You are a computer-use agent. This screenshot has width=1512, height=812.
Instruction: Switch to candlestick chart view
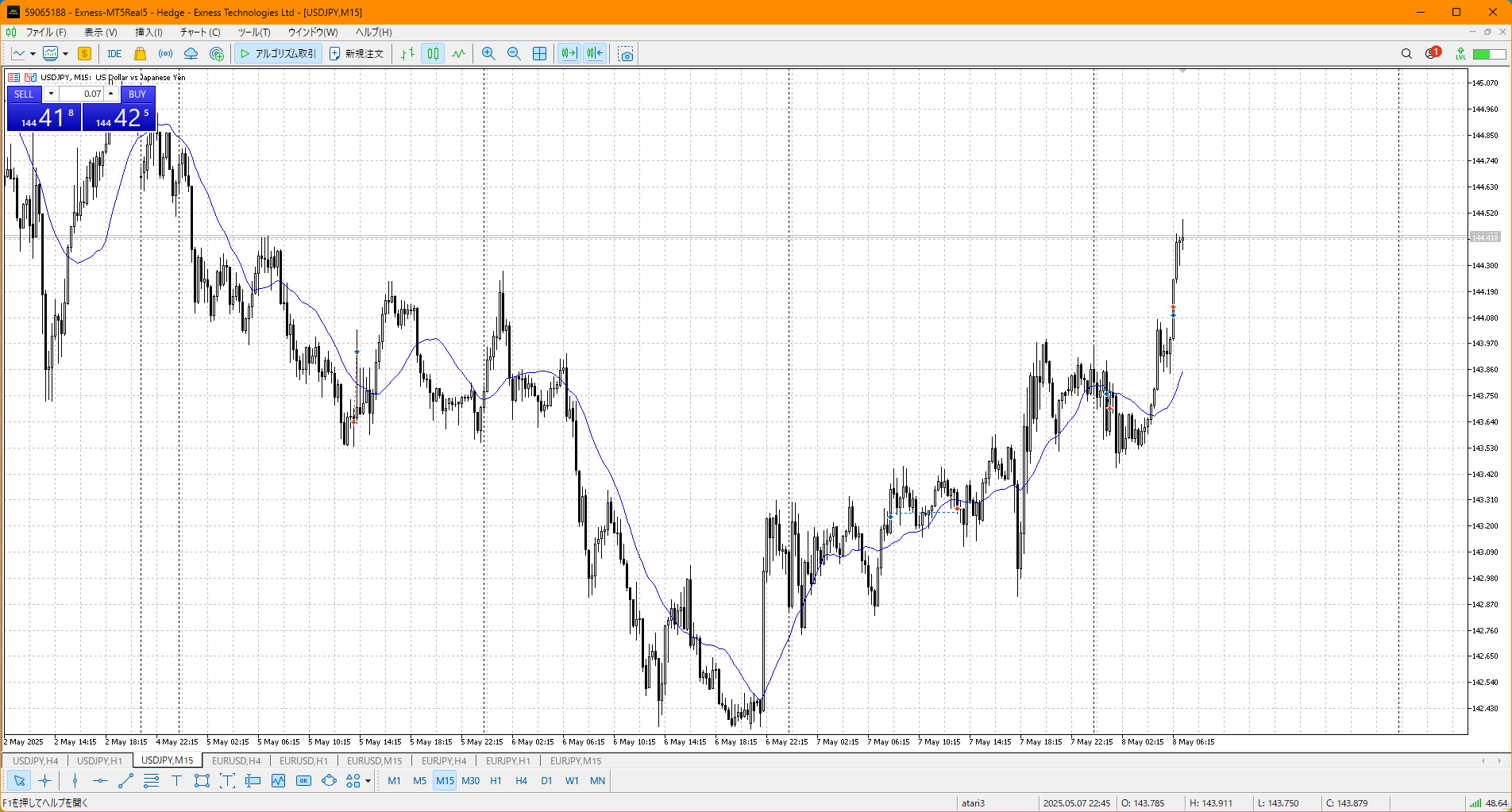click(433, 54)
